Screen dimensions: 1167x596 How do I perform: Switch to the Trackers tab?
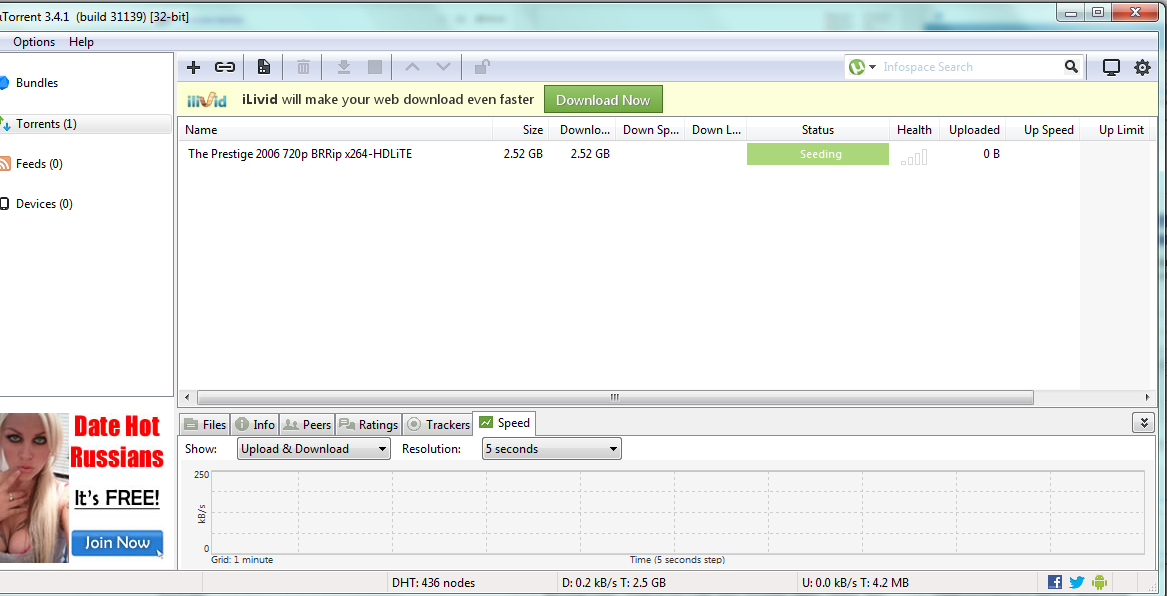coord(438,425)
